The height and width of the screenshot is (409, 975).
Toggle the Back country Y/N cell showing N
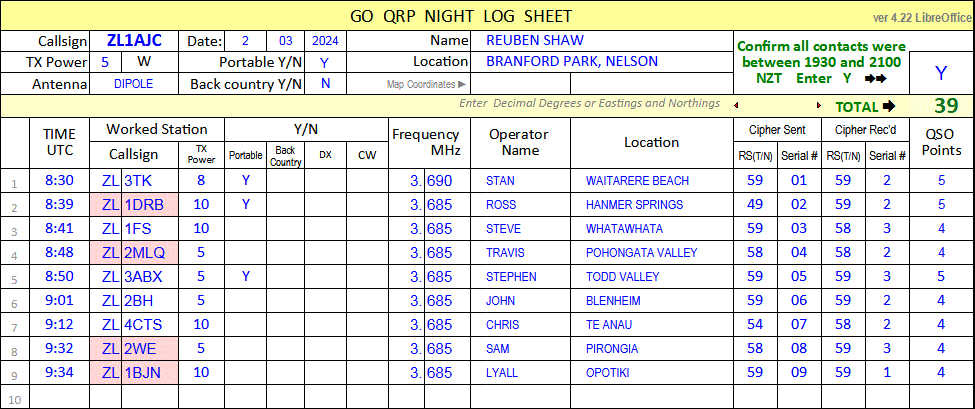[x=324, y=84]
